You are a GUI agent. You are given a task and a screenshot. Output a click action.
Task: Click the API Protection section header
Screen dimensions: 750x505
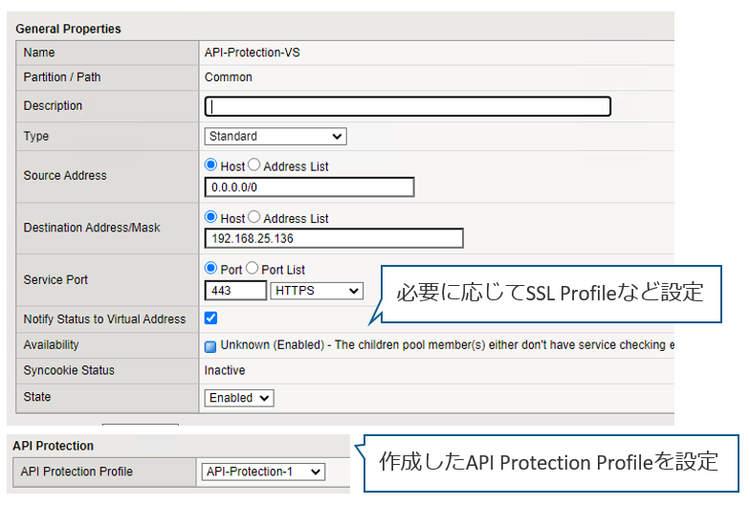pos(55,446)
